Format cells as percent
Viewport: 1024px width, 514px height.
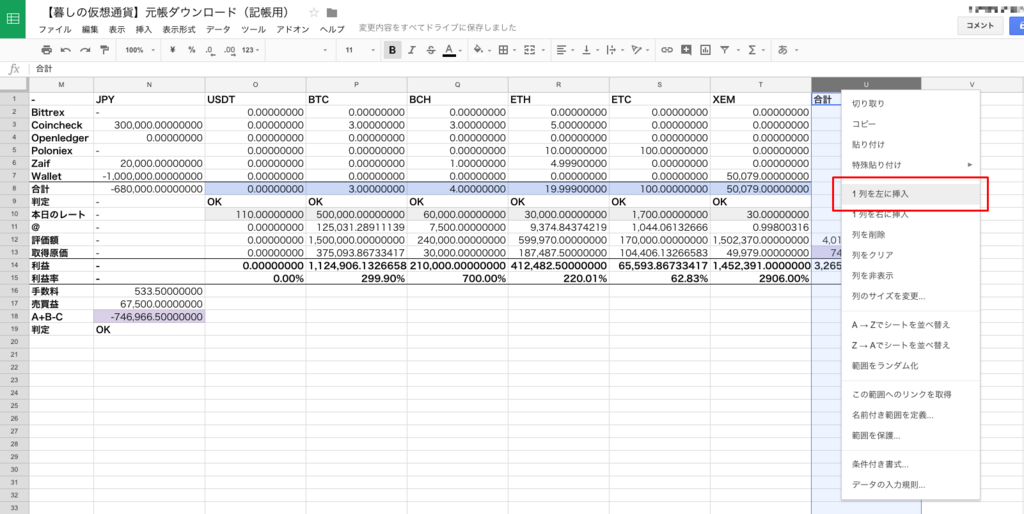pos(191,50)
